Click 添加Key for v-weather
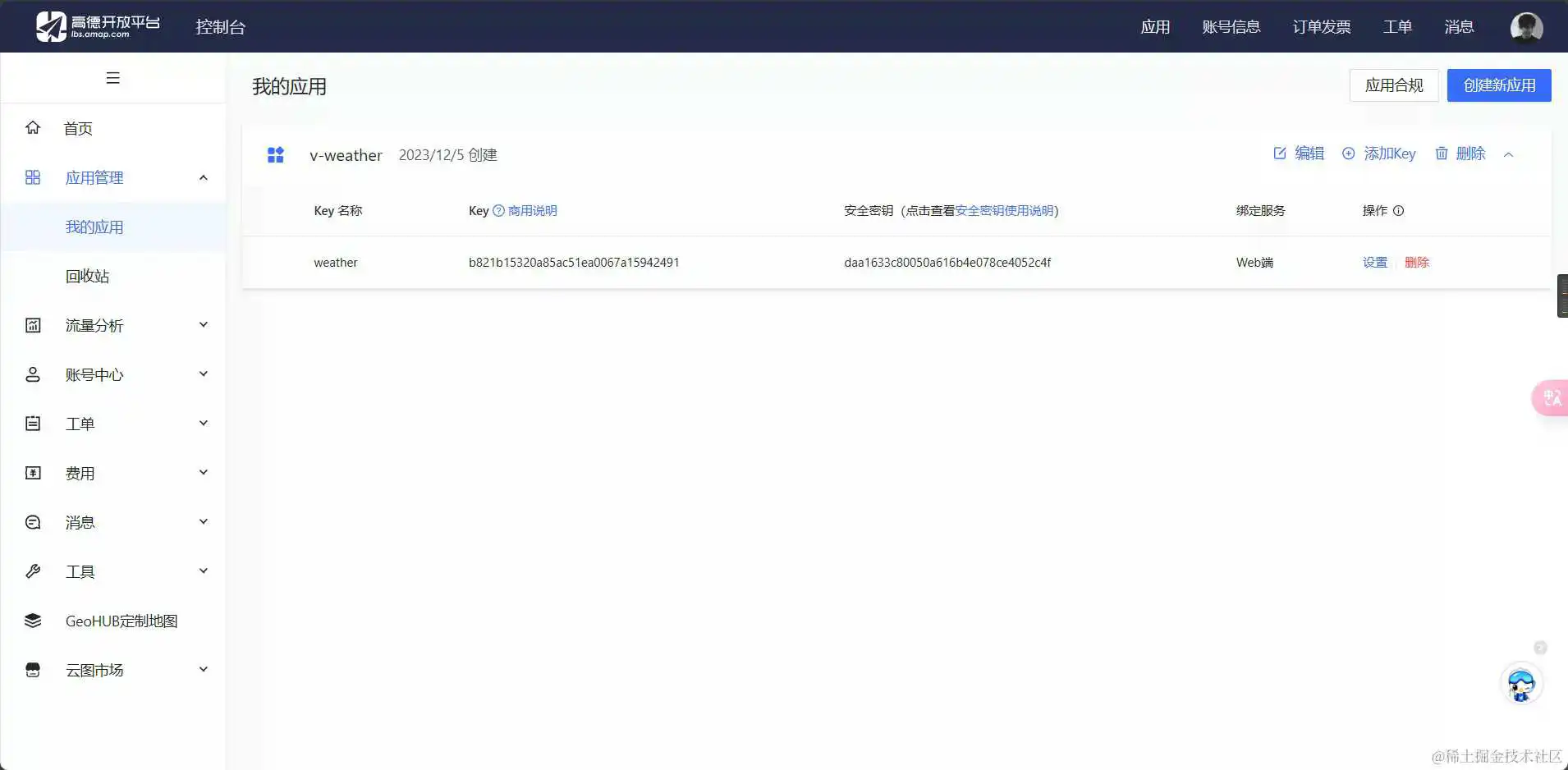This screenshot has width=1568, height=770. pos(1390,154)
